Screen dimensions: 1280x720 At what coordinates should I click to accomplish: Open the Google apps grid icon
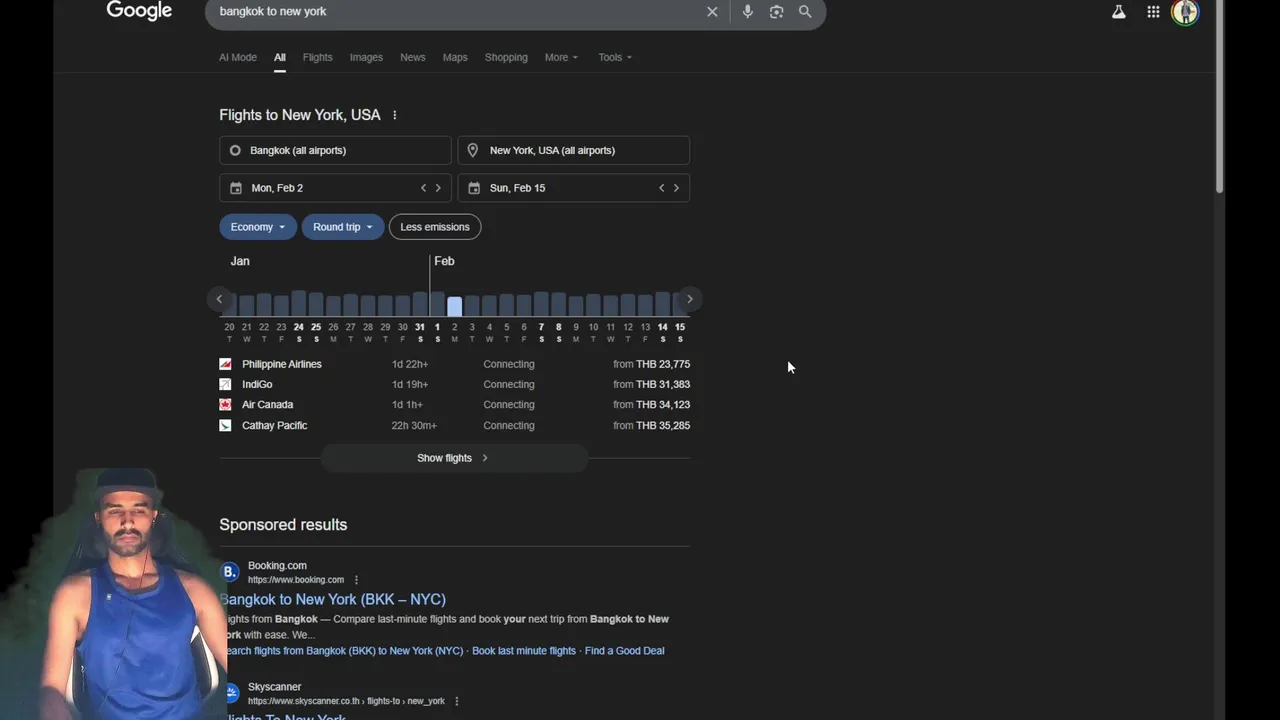(1153, 12)
